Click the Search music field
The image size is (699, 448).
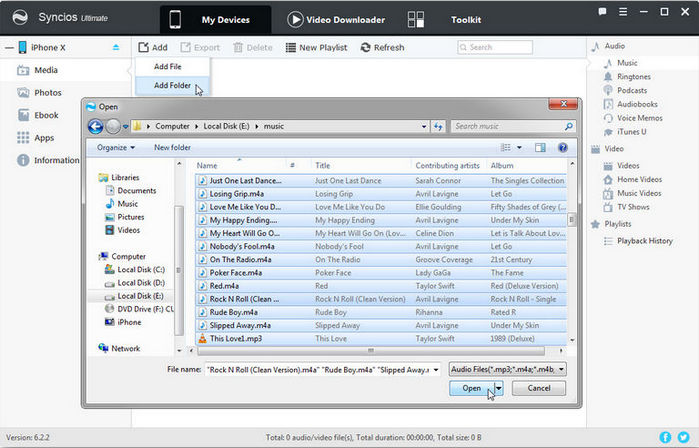point(514,127)
